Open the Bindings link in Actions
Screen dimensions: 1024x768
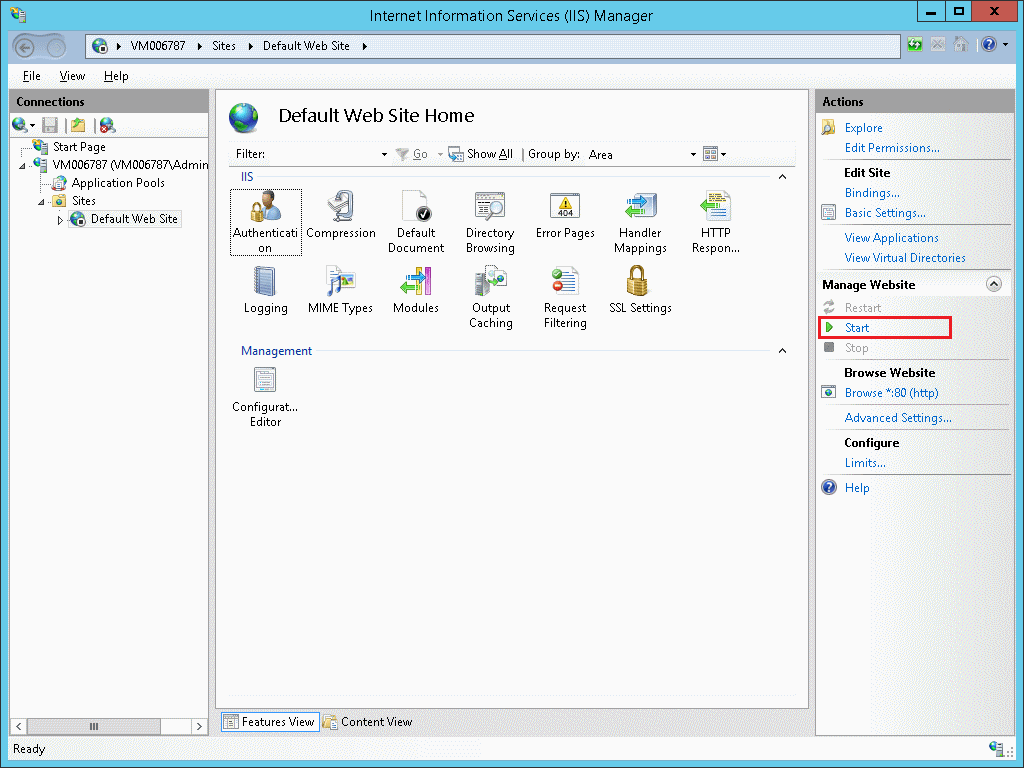click(871, 193)
